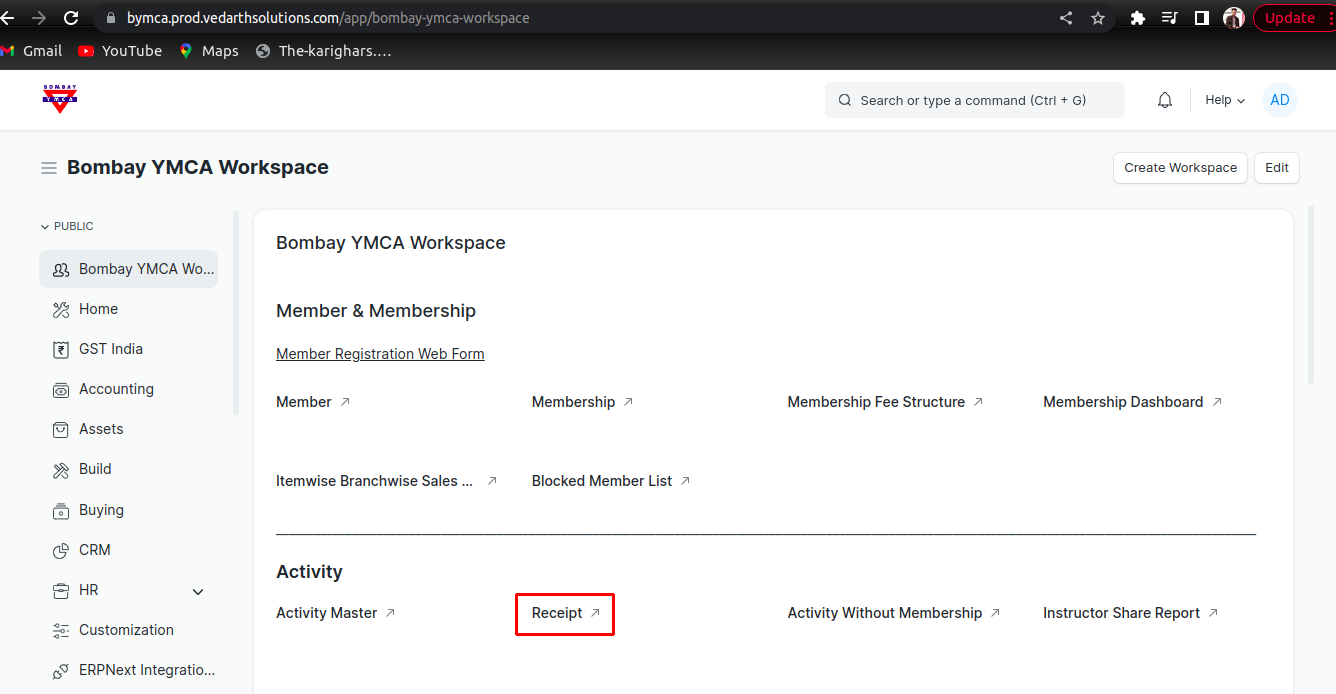Open Chrome extensions puzzle icon
1336x694 pixels.
pos(1137,18)
